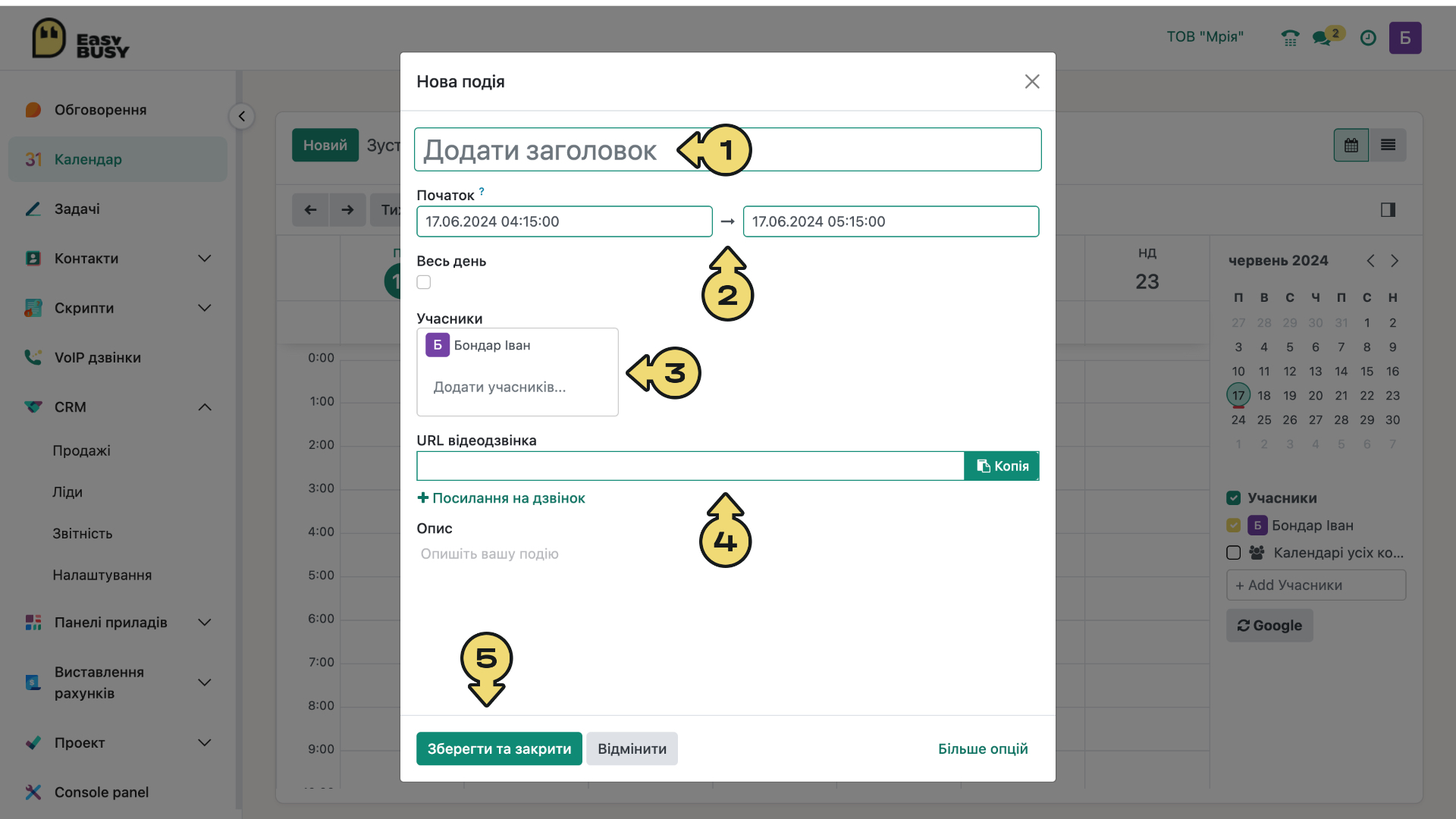The width and height of the screenshot is (1456, 819).
Task: Collapse the CRM menu chevron
Action: [x=205, y=407]
